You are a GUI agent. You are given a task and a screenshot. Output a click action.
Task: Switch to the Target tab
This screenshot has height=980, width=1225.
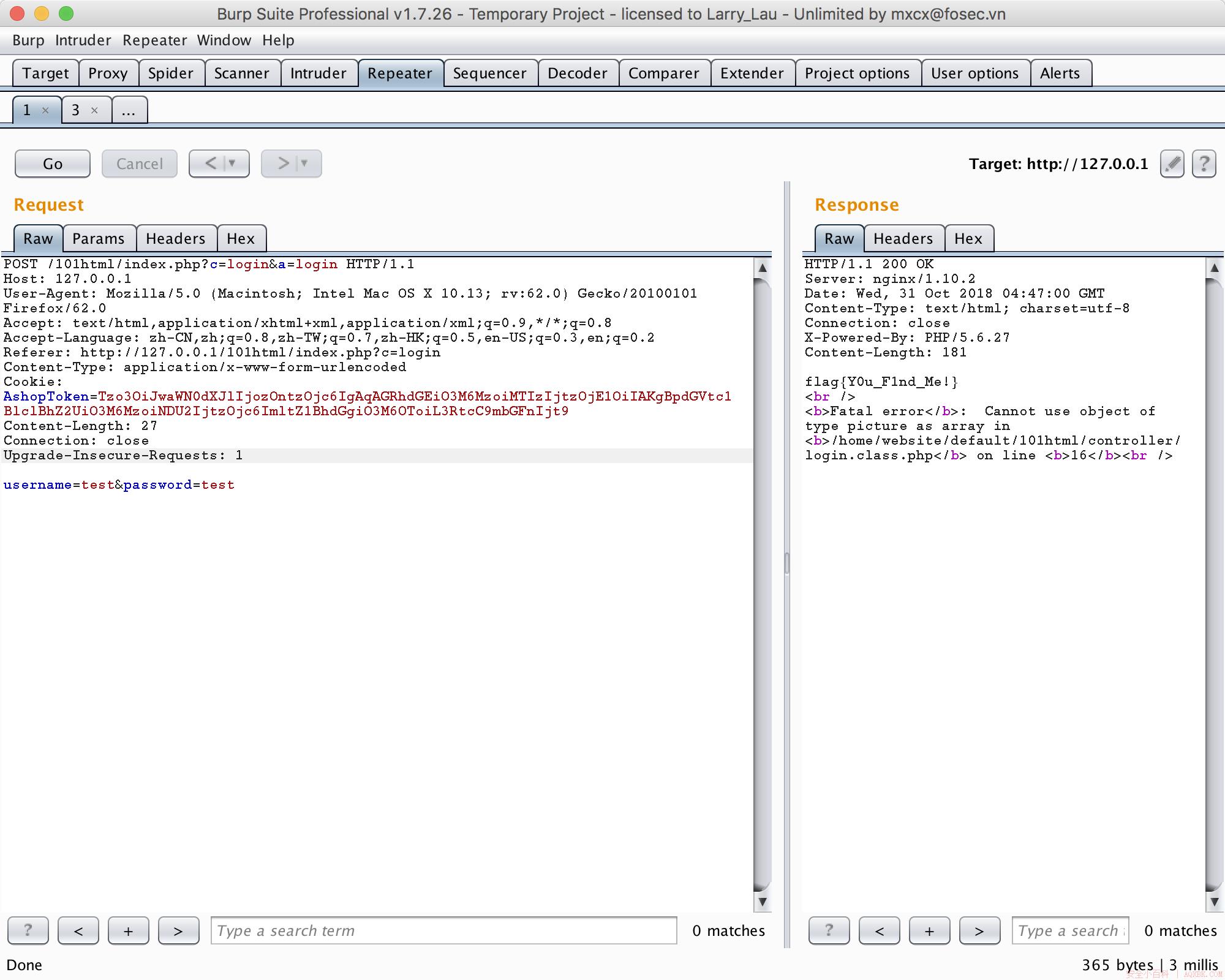[45, 73]
